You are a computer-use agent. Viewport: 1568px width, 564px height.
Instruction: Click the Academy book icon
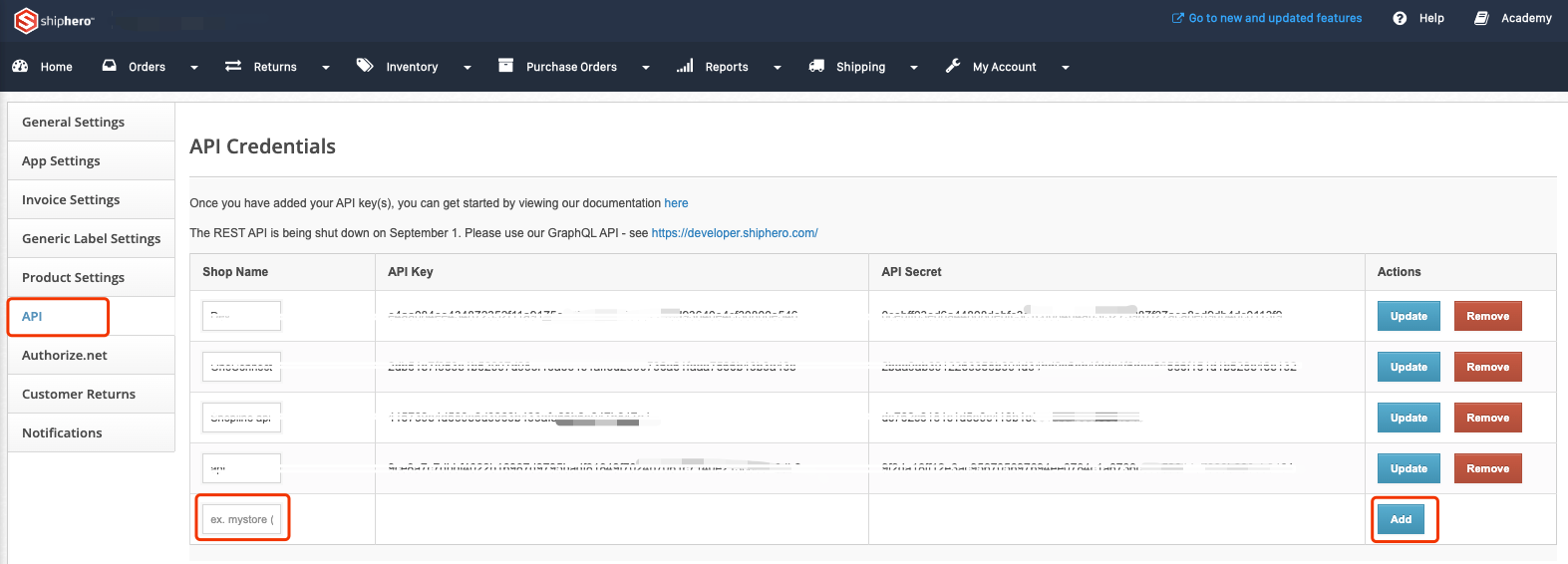coord(1481,18)
